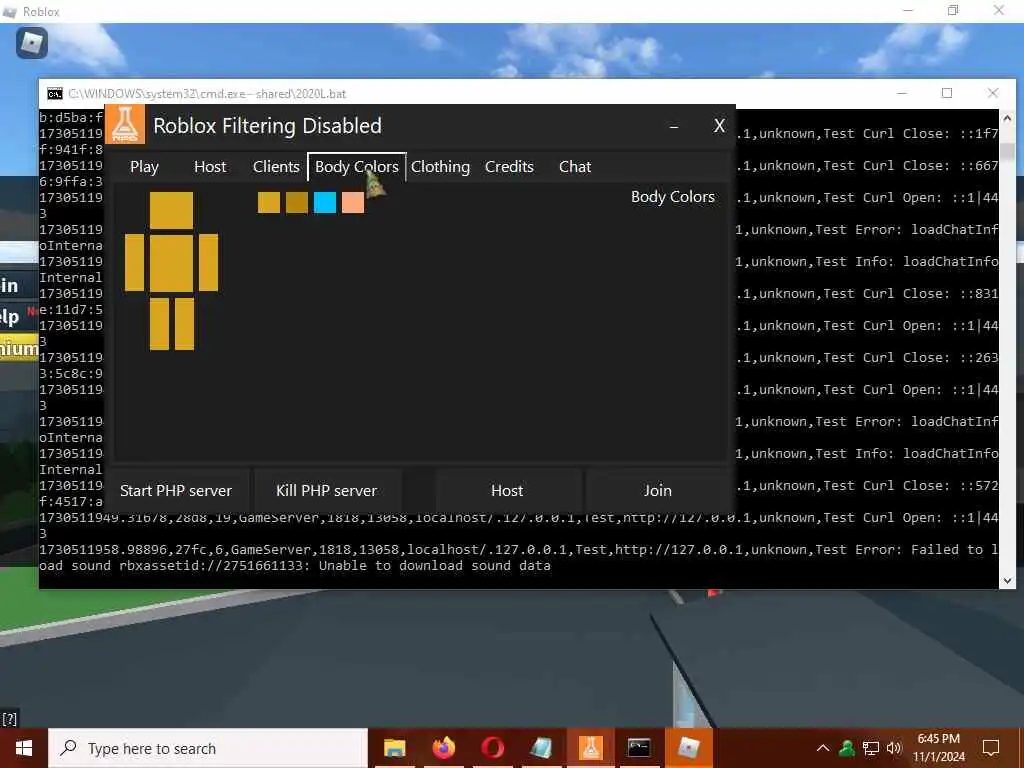The image size is (1024, 768).
Task: Open the clock showing 6:45 PM
Action: pyautogui.click(x=938, y=748)
